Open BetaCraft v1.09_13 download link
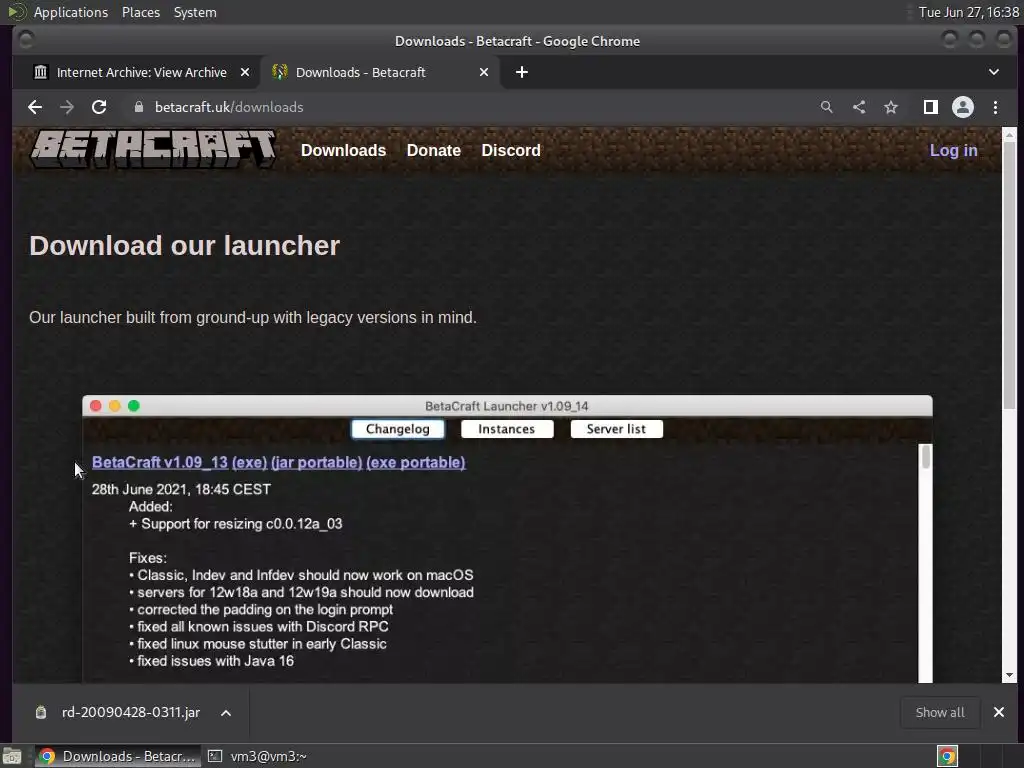The image size is (1024, 768). click(x=160, y=462)
